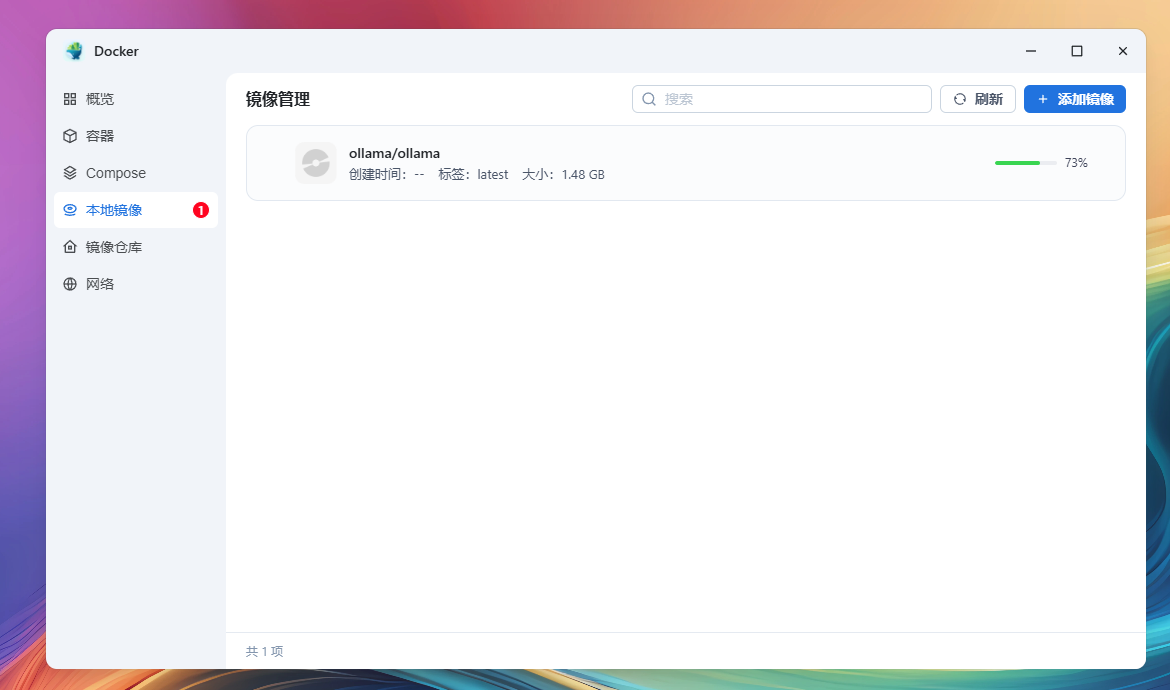Open the 网络 globe icon
1170x690 pixels.
tap(70, 283)
